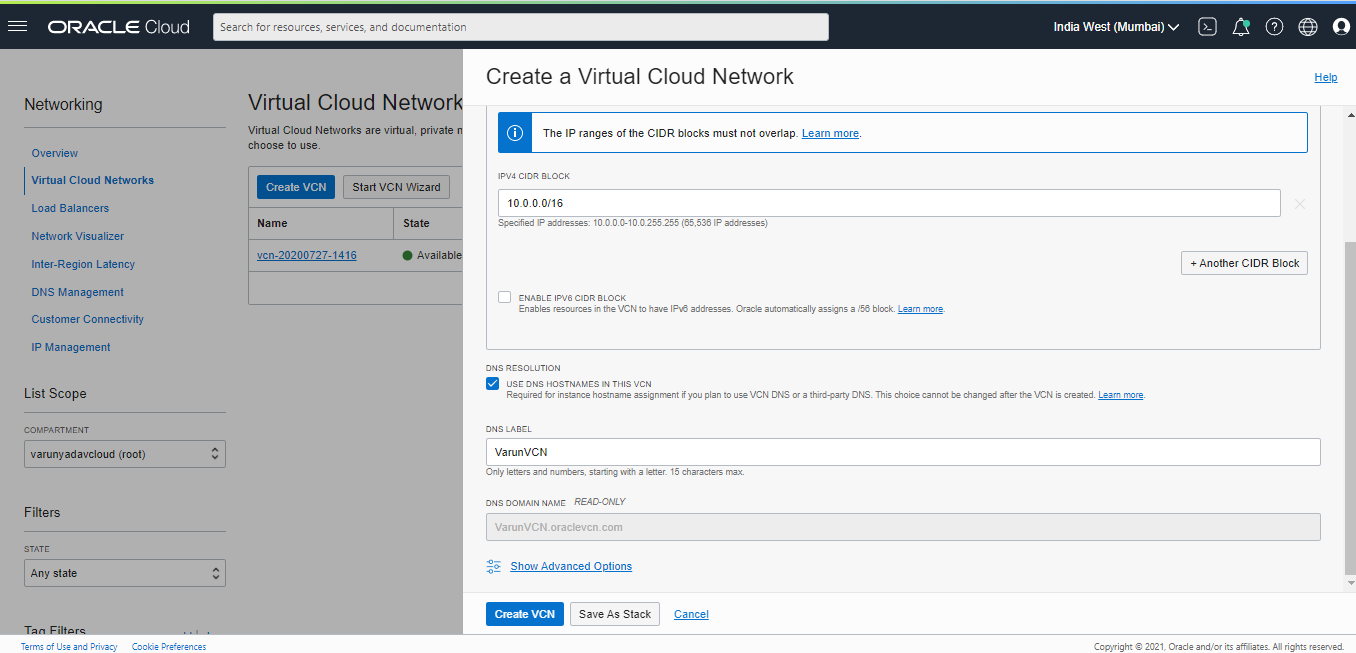
Task: Open Learn more link for IPv6 block
Action: 920,309
